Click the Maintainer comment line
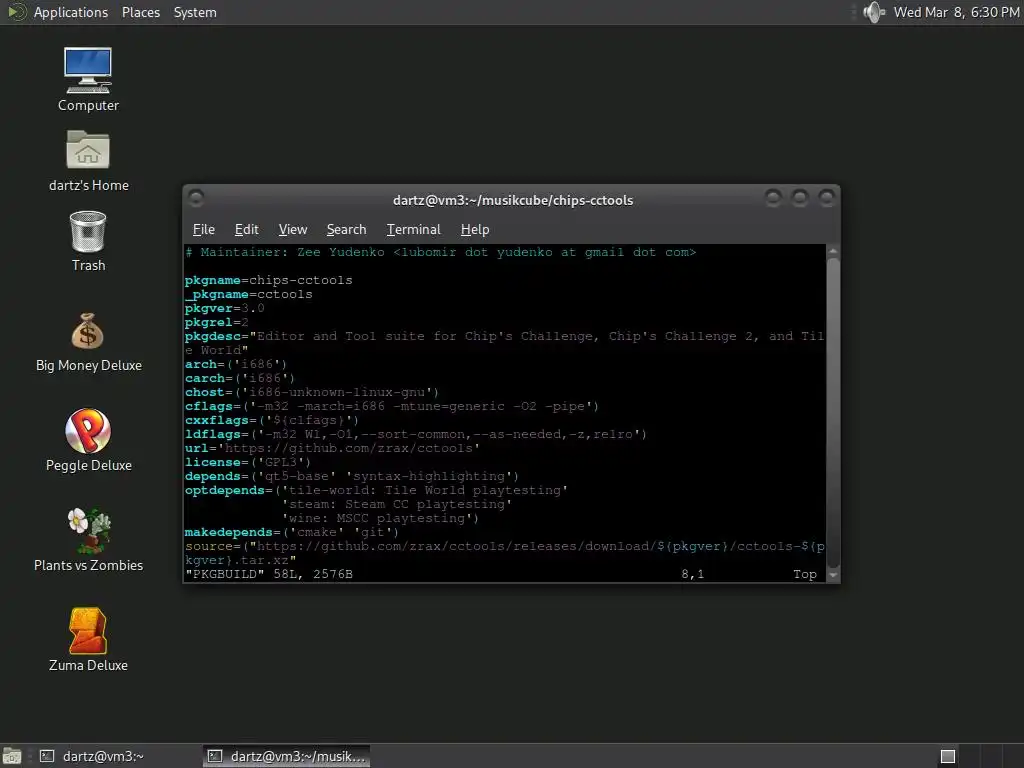Screen dimensions: 1024x768 pyautogui.click(x=441, y=252)
